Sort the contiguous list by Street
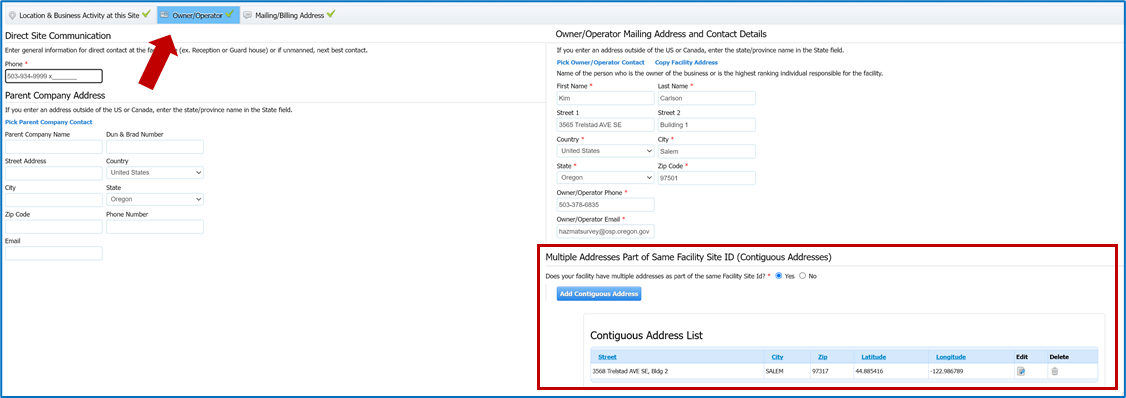Viewport: 1126px width, 398px height. click(x=607, y=357)
